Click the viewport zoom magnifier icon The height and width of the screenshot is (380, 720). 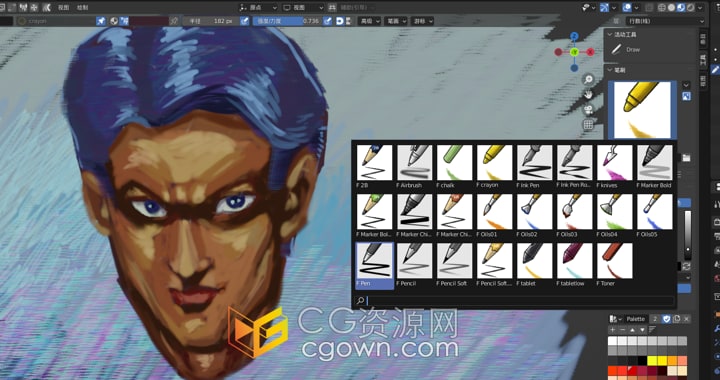(588, 80)
